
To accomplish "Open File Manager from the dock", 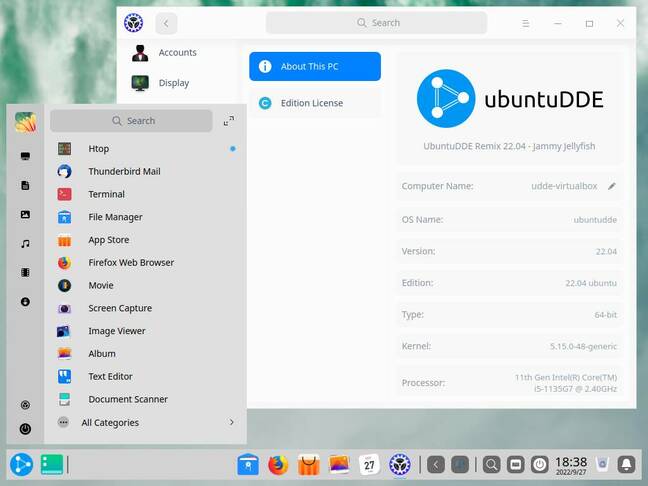I will pos(248,465).
